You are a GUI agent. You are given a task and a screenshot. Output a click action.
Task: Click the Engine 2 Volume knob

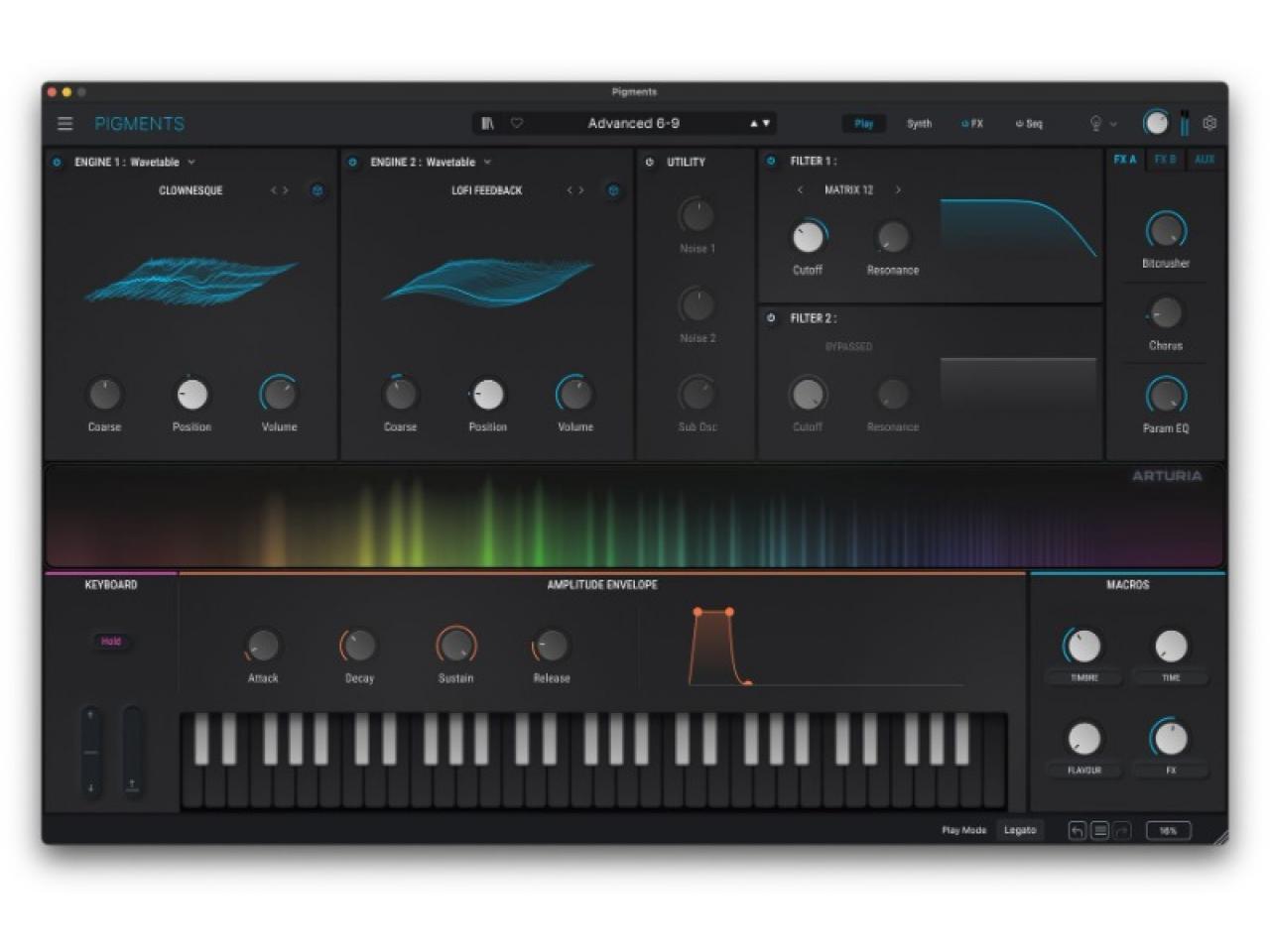pyautogui.click(x=575, y=394)
